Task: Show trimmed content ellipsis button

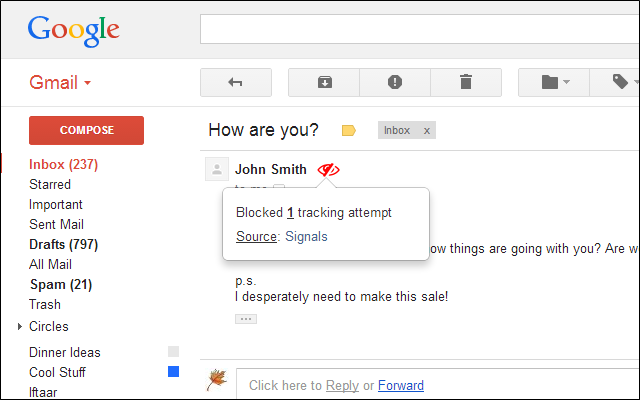Action: [x=246, y=319]
